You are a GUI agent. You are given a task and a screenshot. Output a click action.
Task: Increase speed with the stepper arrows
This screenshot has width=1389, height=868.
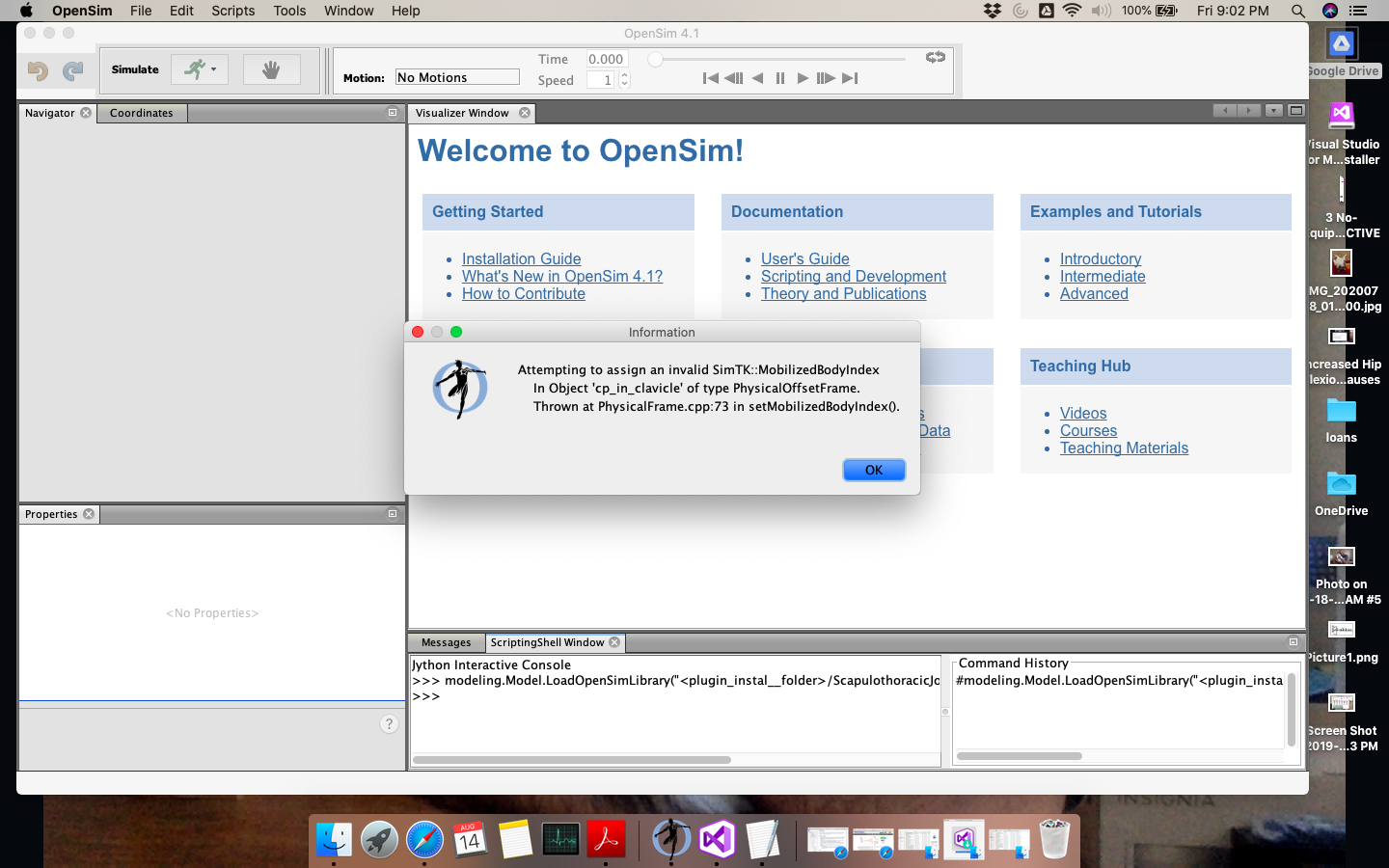pyautogui.click(x=624, y=75)
